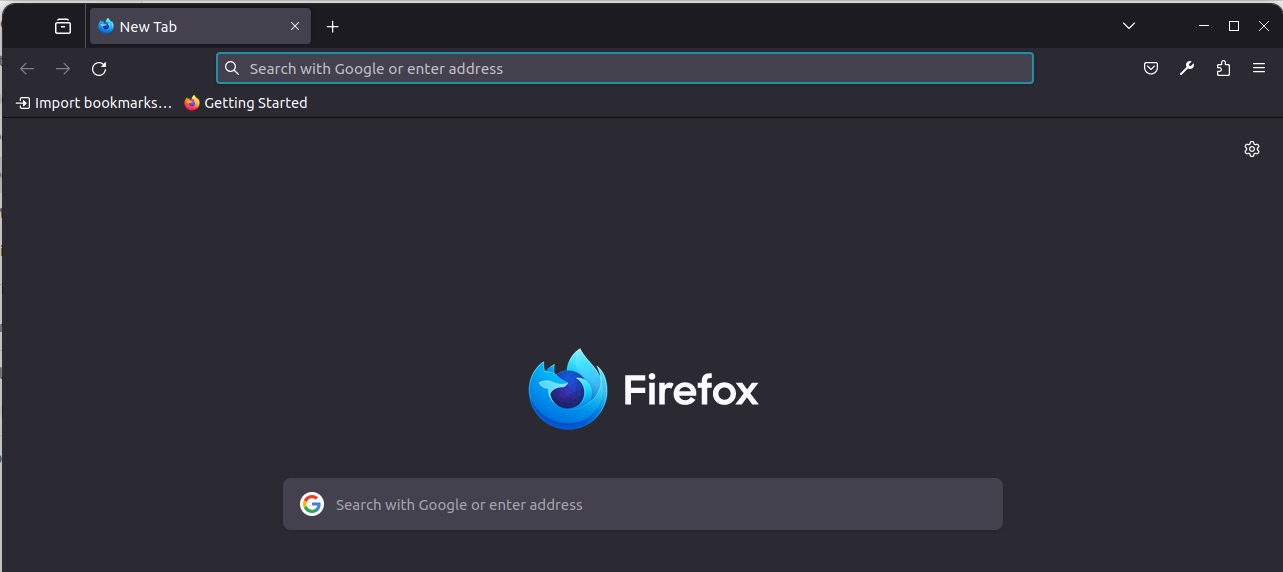
Task: Open the application hamburger menu
Action: tap(1259, 68)
